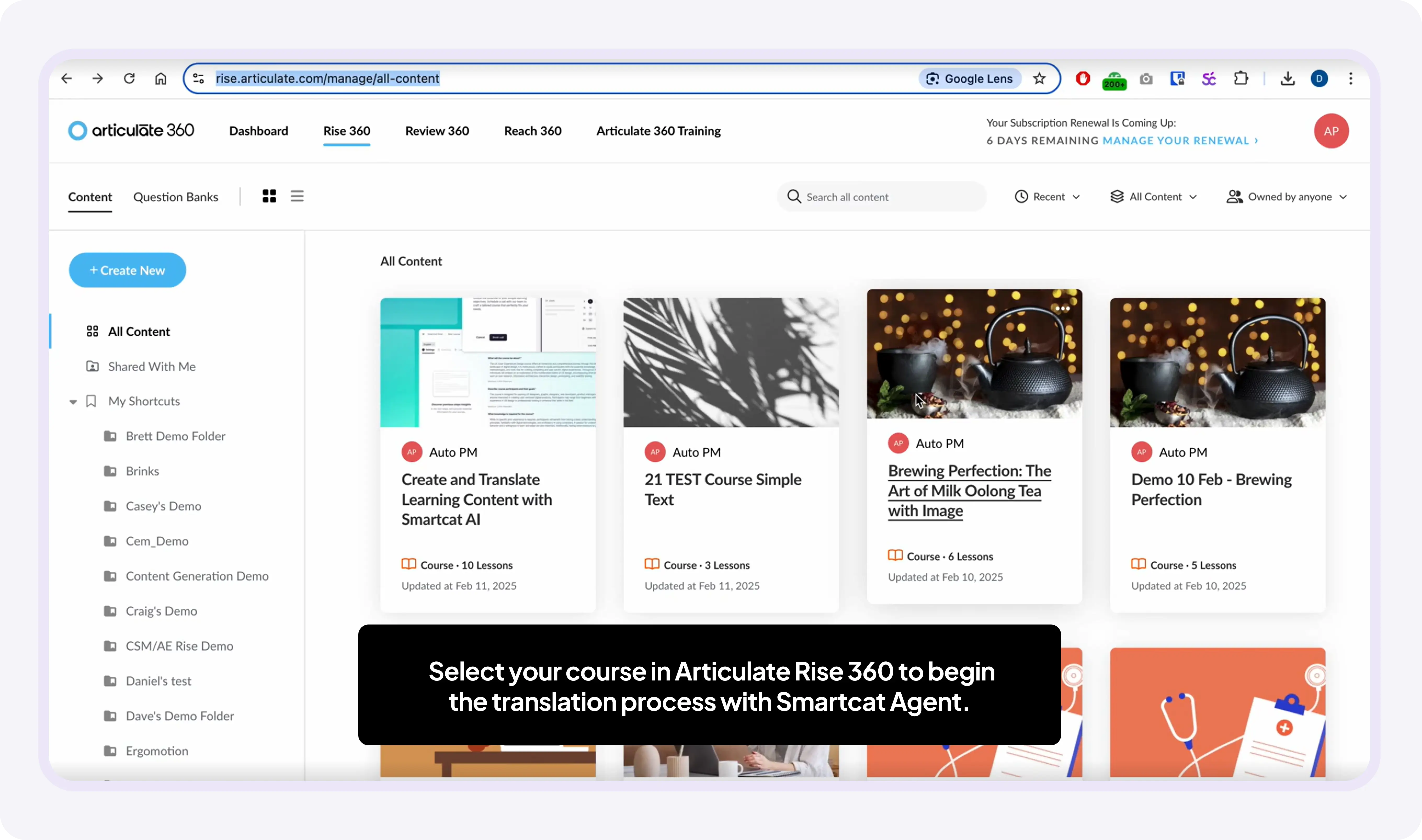
Task: Open Chrome three-dot menu
Action: point(1351,78)
